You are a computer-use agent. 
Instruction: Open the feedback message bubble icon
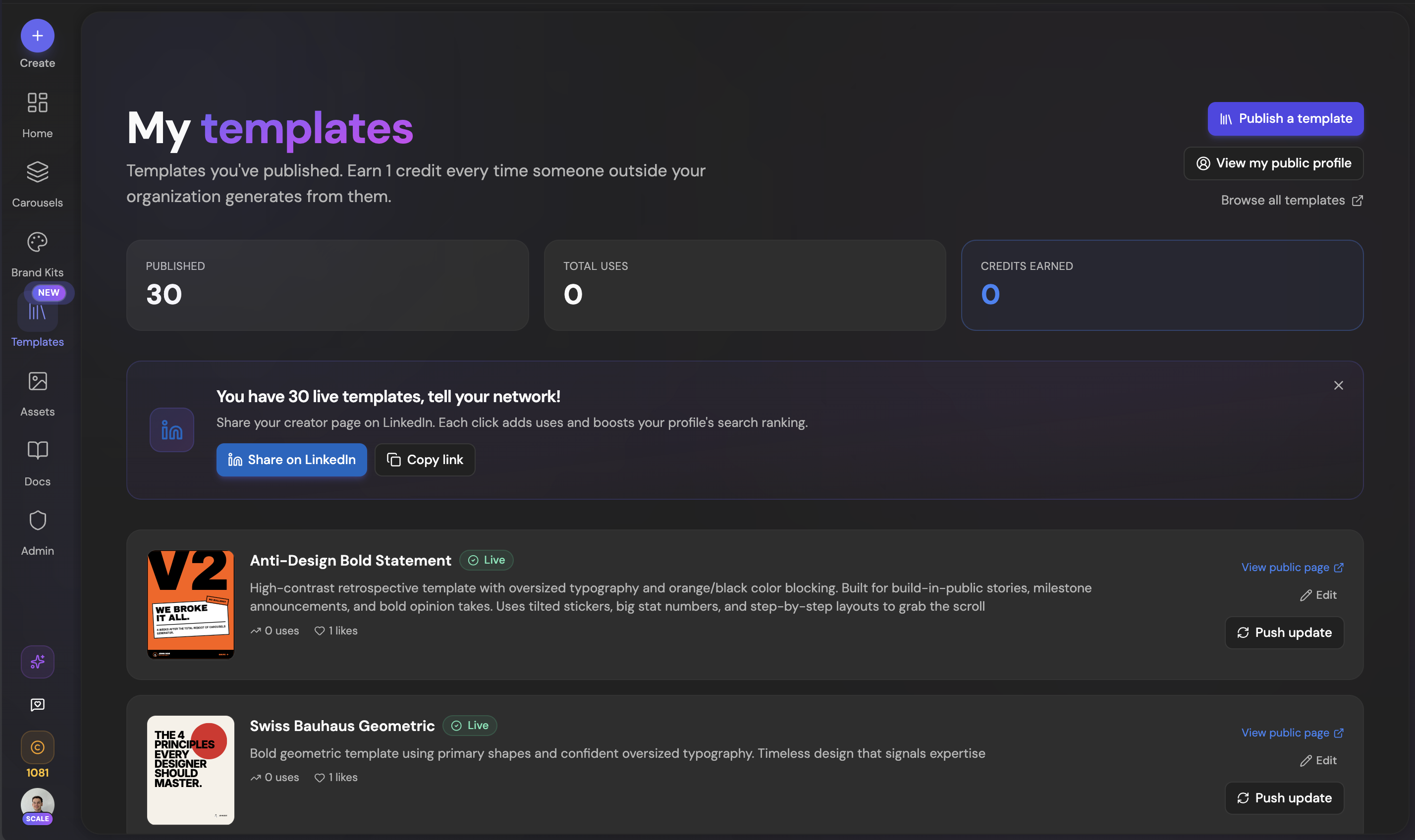pyautogui.click(x=37, y=705)
